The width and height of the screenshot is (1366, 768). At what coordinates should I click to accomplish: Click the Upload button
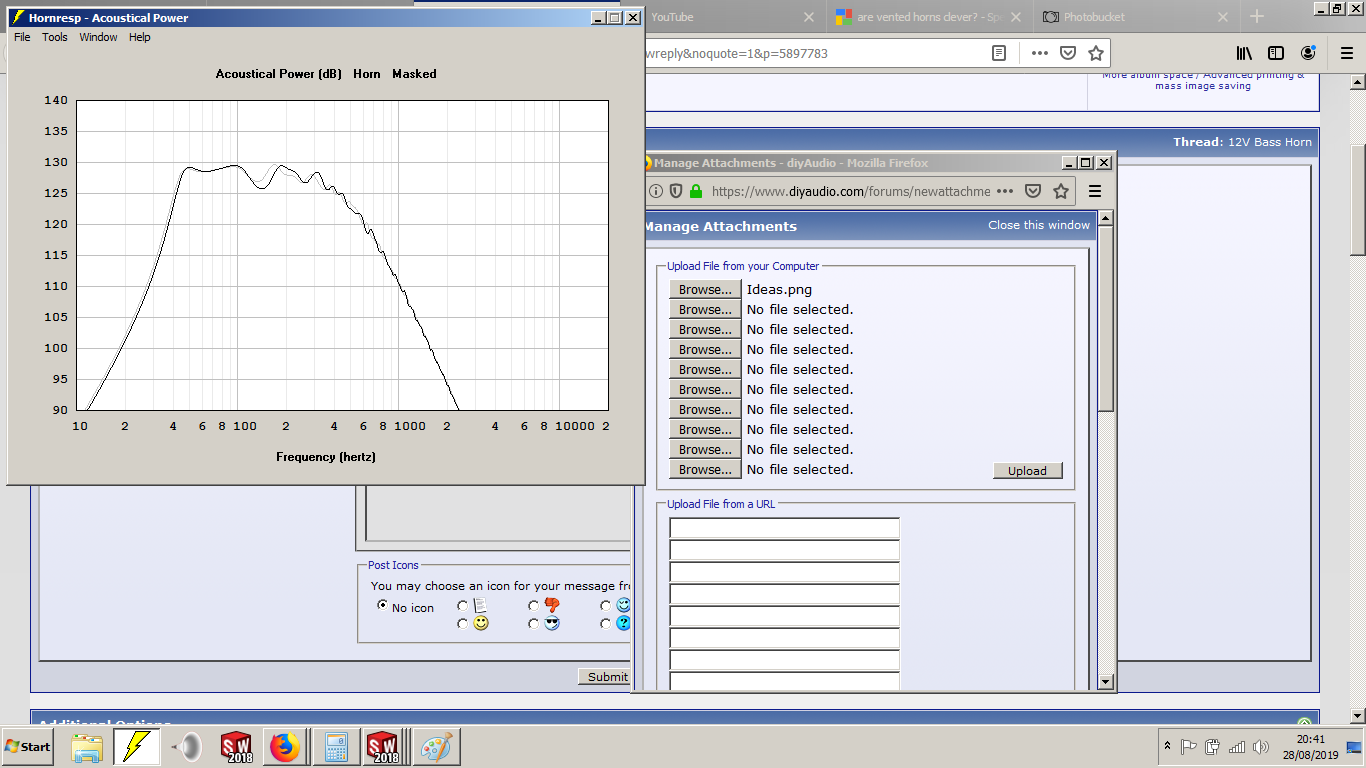coord(1027,471)
